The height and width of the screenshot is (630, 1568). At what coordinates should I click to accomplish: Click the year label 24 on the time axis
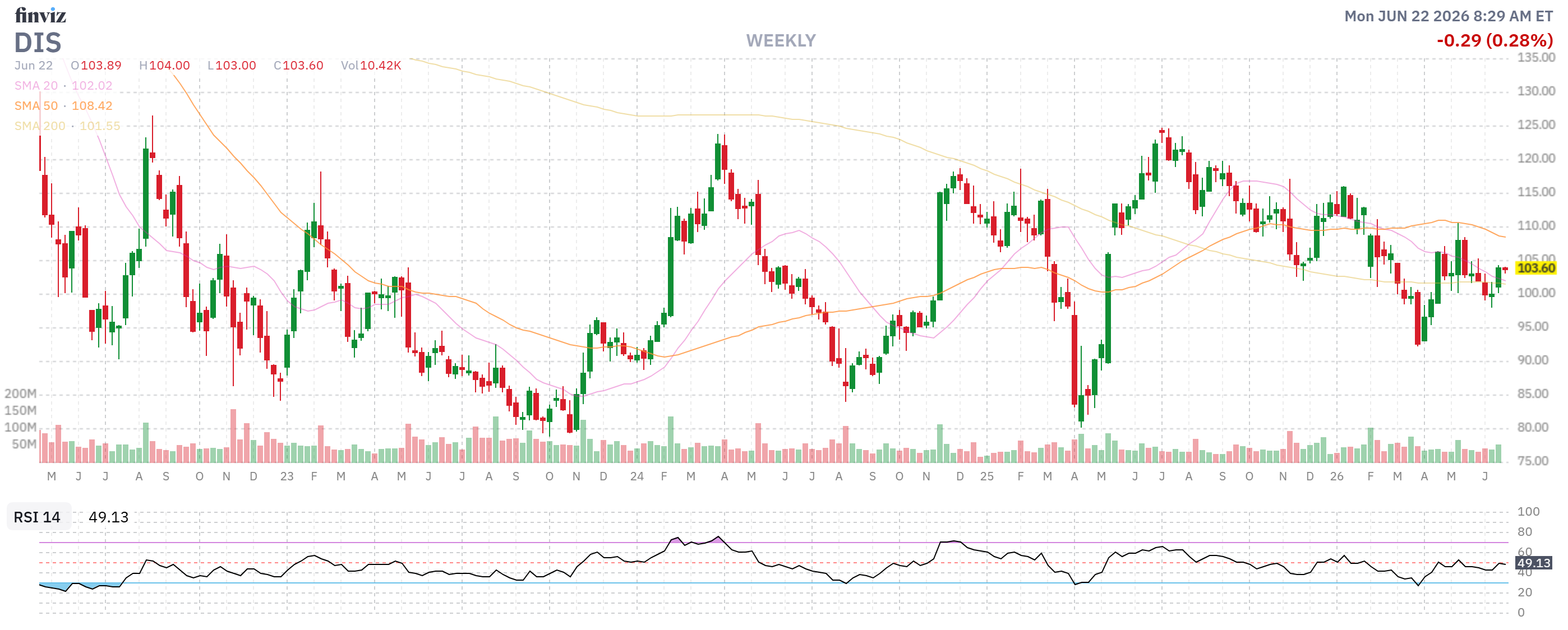pyautogui.click(x=637, y=477)
